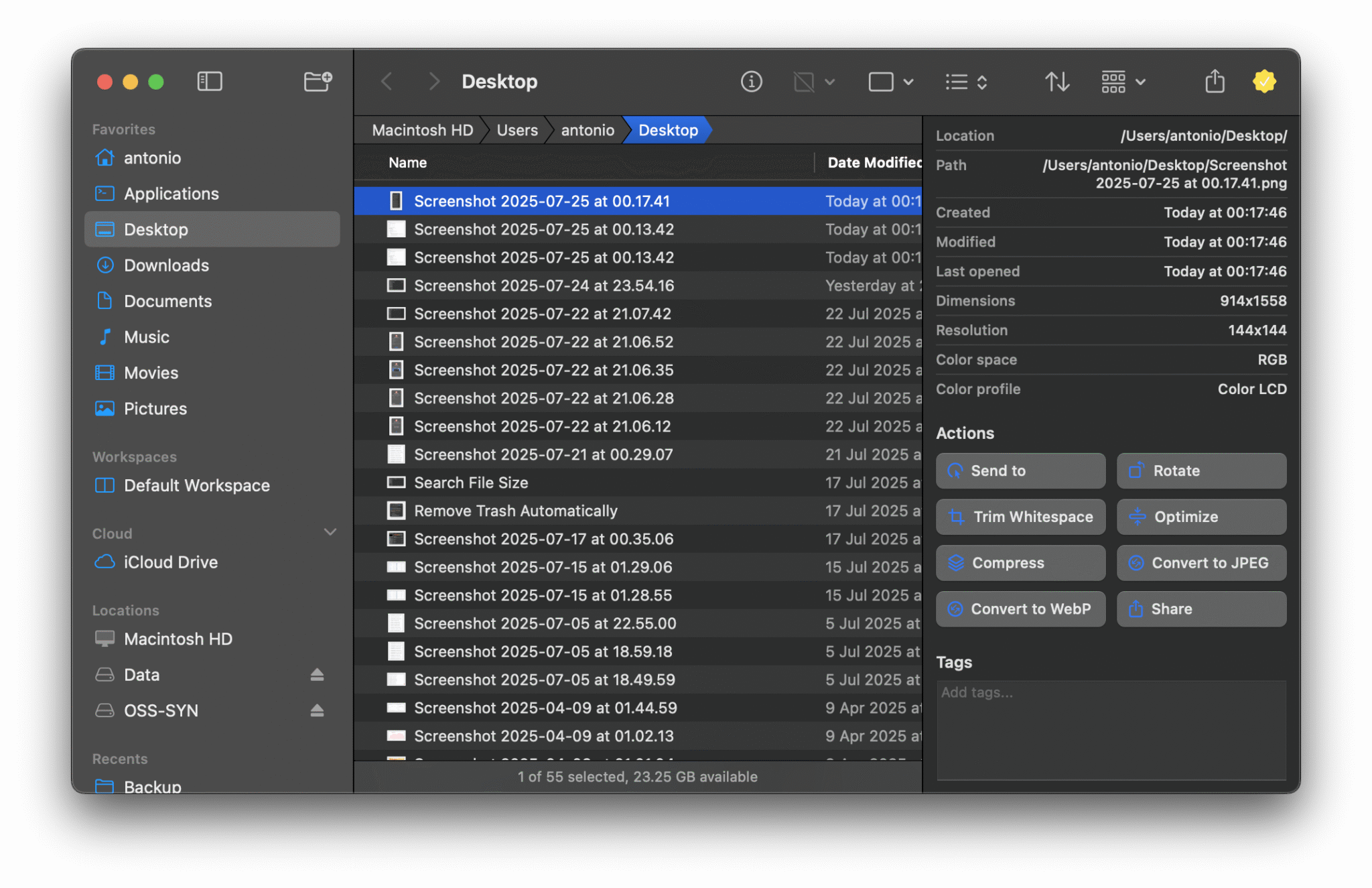Select antonio in the breadcrumb path

tap(586, 129)
